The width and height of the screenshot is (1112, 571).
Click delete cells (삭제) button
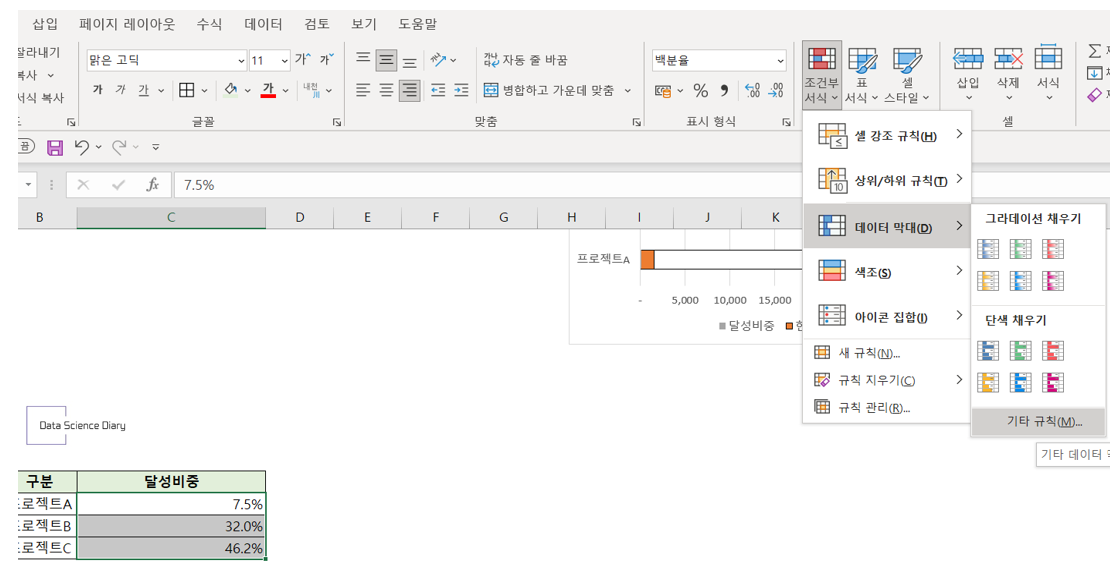tap(1008, 74)
